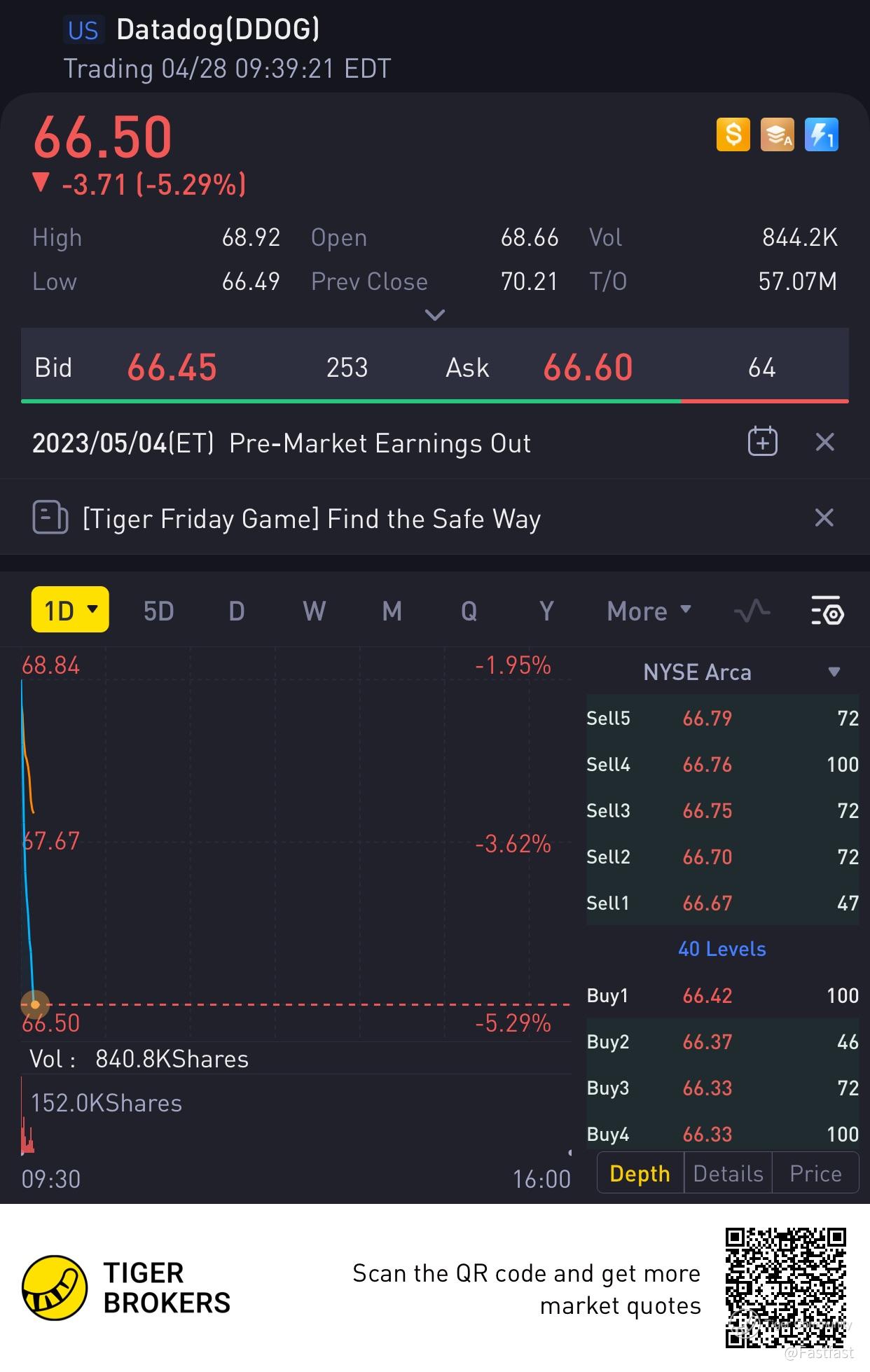Open the 1D timeframe dropdown
This screenshot has width=870, height=1372.
tap(70, 610)
